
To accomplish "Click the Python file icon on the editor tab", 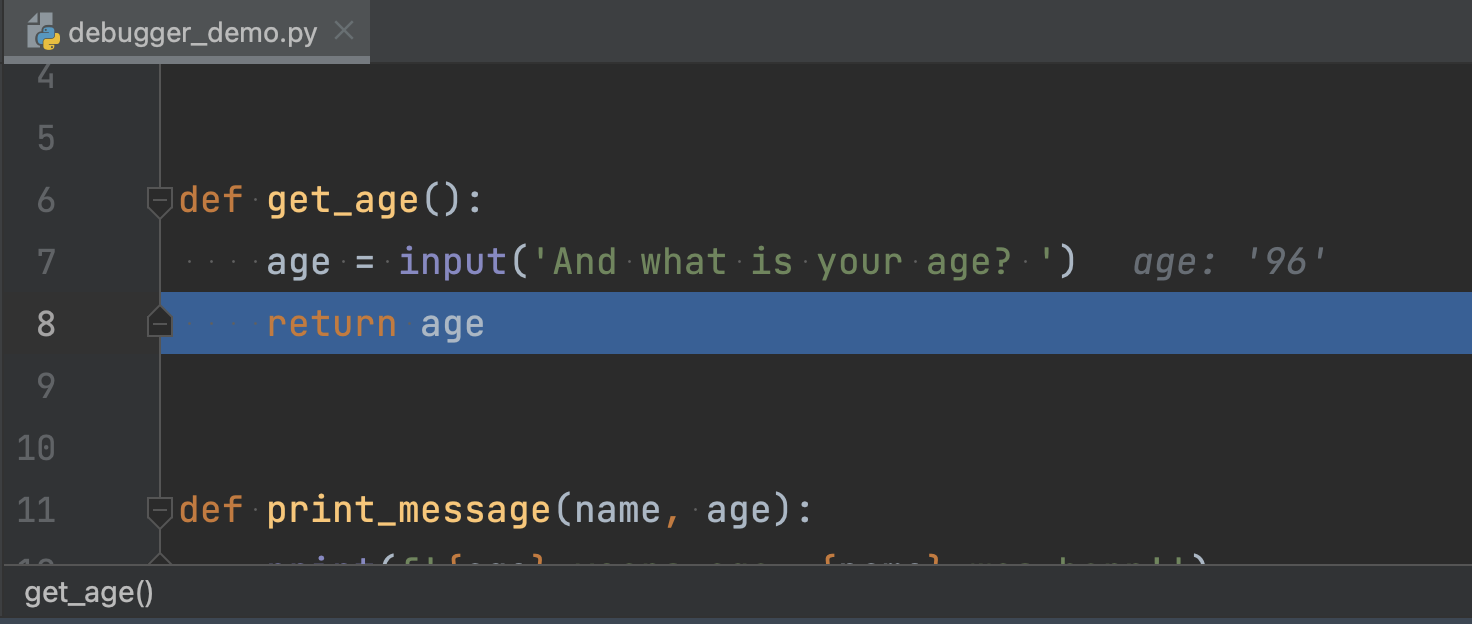I will [x=42, y=31].
